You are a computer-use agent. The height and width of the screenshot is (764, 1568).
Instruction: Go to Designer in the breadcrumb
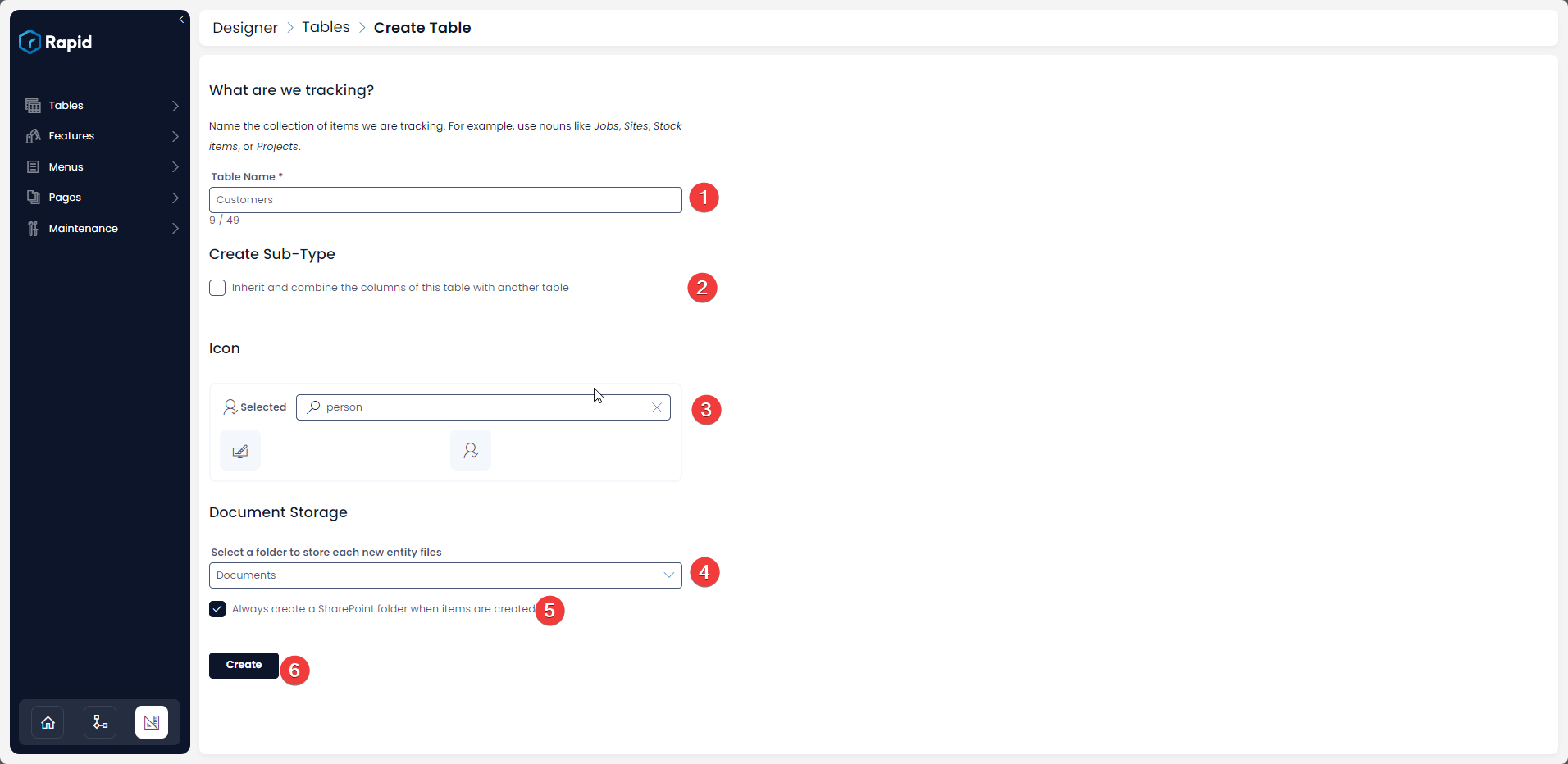click(x=245, y=28)
